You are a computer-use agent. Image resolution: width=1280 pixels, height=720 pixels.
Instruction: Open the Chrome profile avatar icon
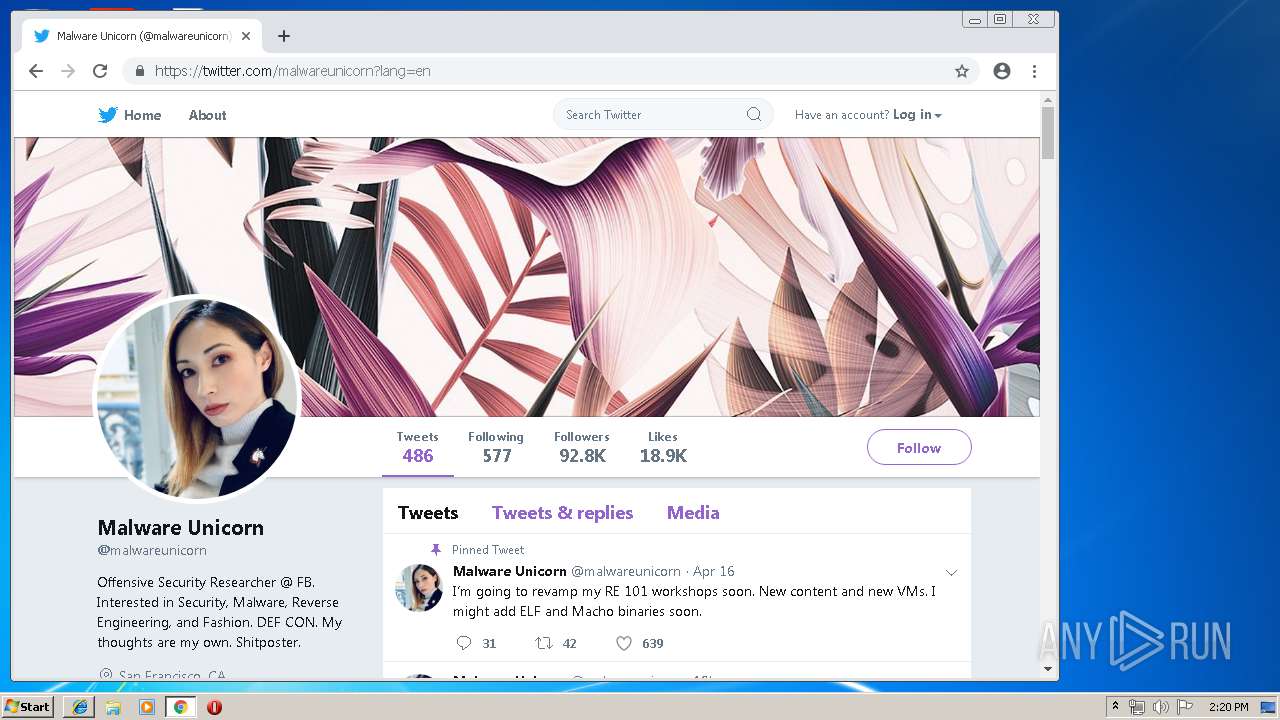pyautogui.click(x=1002, y=71)
